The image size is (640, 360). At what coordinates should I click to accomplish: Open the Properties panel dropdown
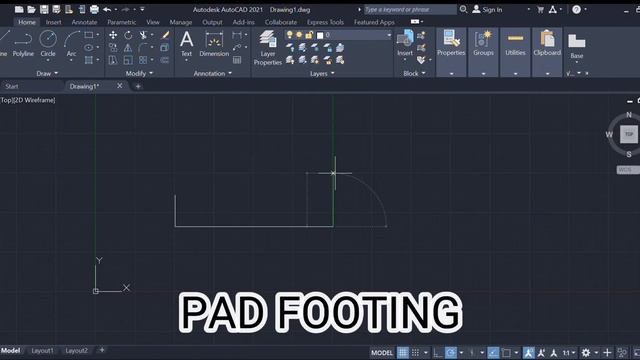pyautogui.click(x=451, y=74)
